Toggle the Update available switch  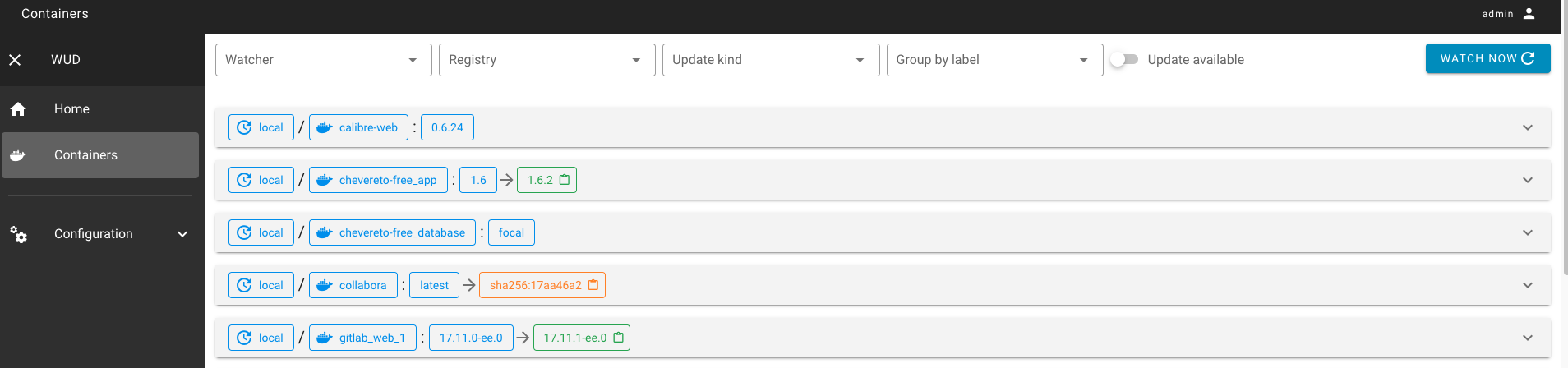click(x=1124, y=59)
